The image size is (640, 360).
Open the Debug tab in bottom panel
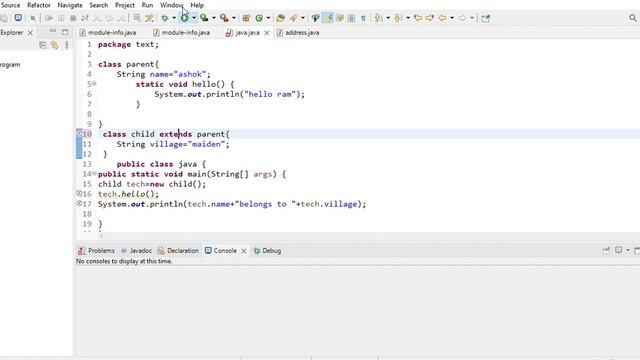[x=267, y=251]
